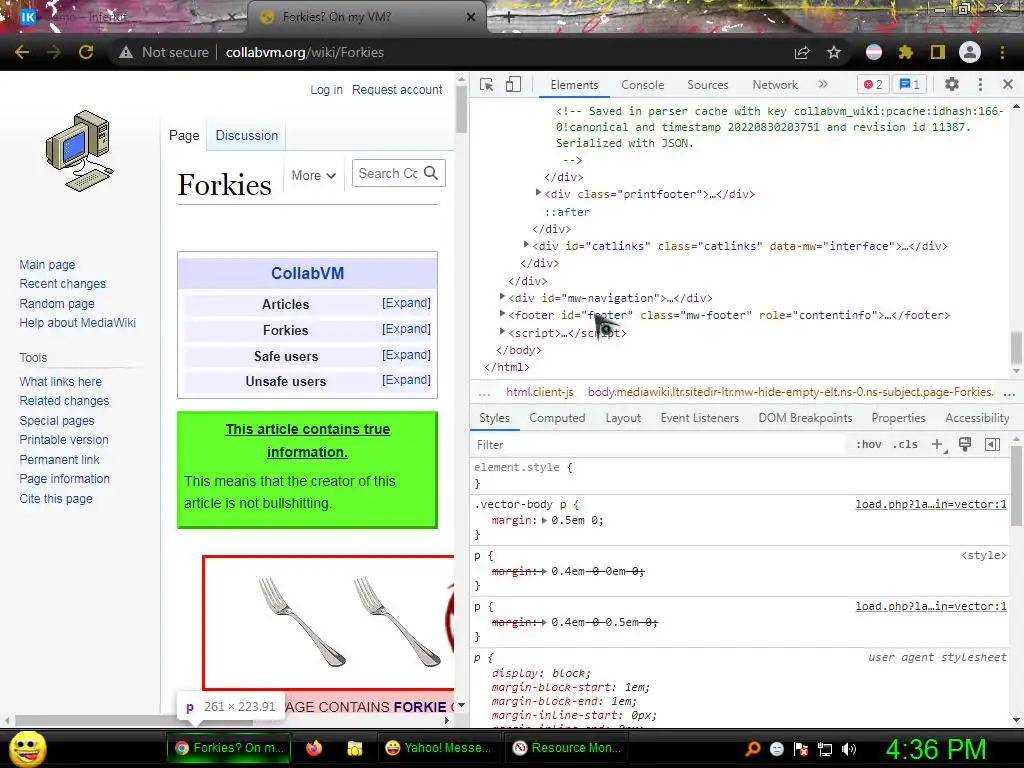This screenshot has width=1024, height=768.
Task: Bookmark this page with the star icon
Action: 834,52
